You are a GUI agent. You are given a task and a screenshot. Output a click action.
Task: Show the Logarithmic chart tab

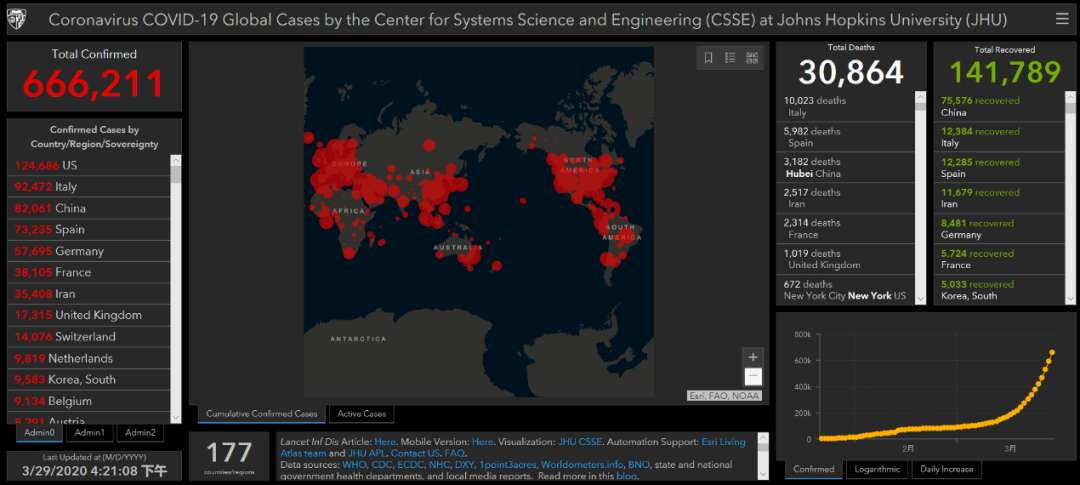(x=877, y=469)
